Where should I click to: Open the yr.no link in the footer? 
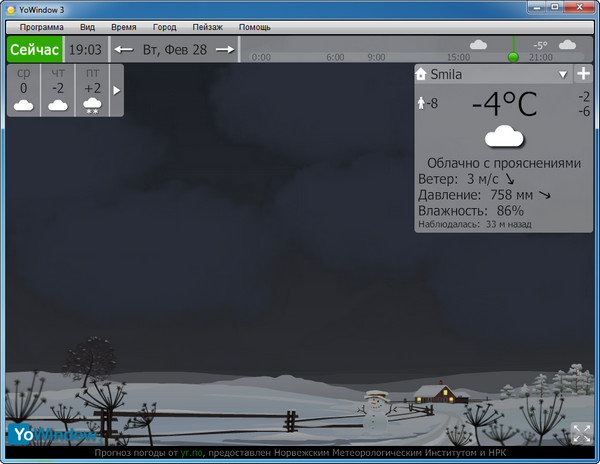[191, 453]
